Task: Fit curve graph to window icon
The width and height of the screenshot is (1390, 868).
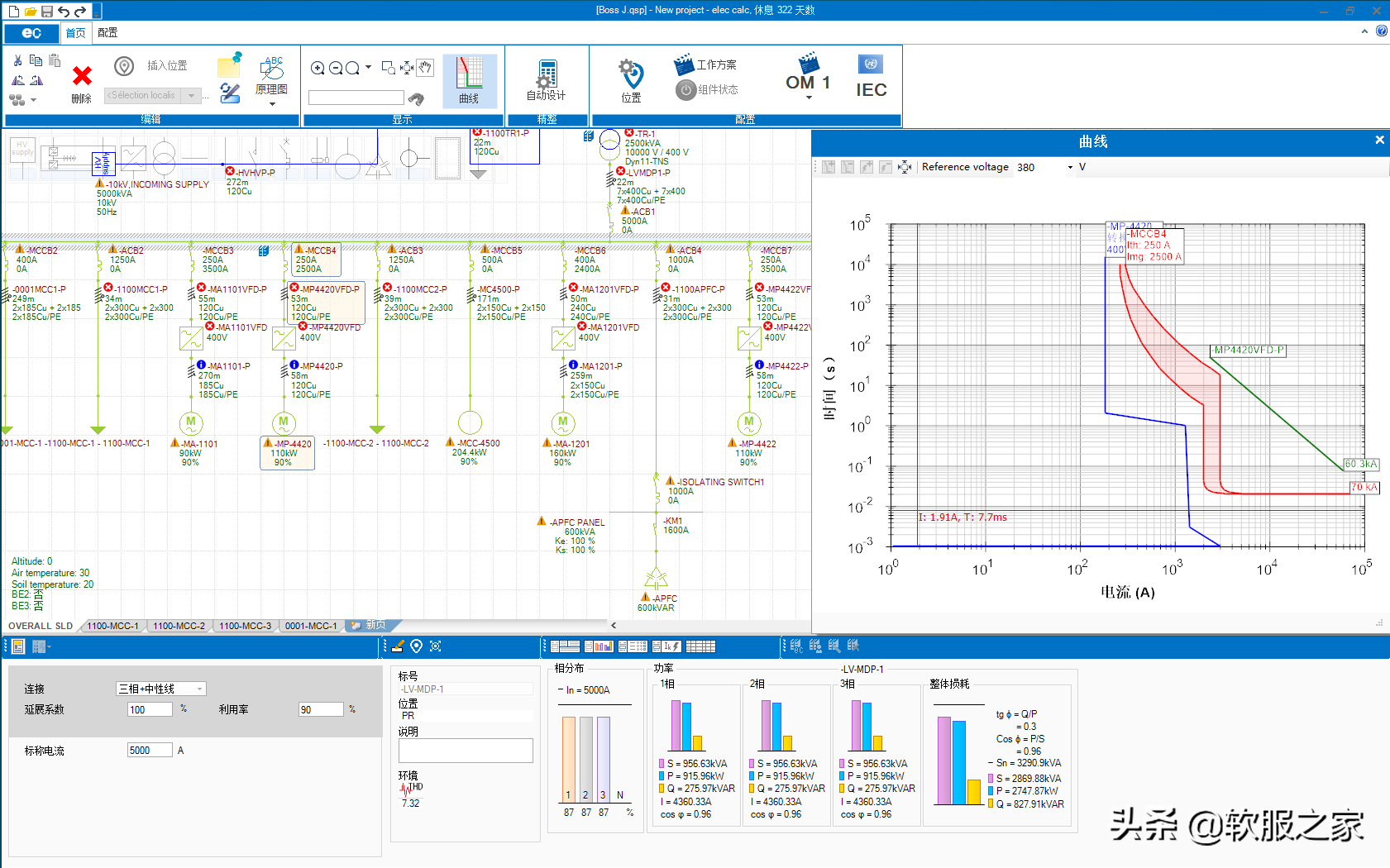Action: tap(905, 167)
